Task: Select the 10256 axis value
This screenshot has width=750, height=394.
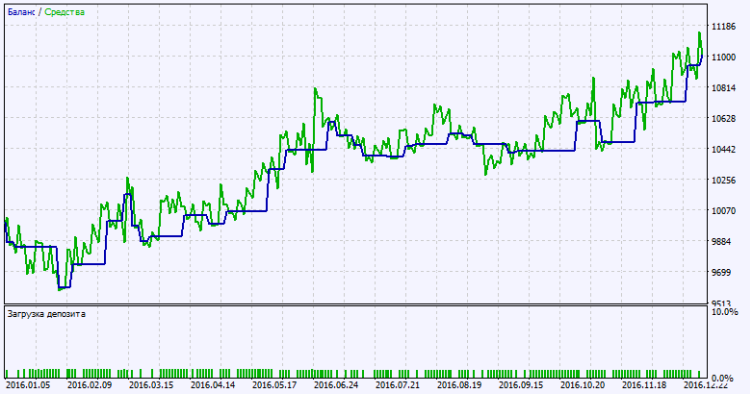Action: click(724, 180)
